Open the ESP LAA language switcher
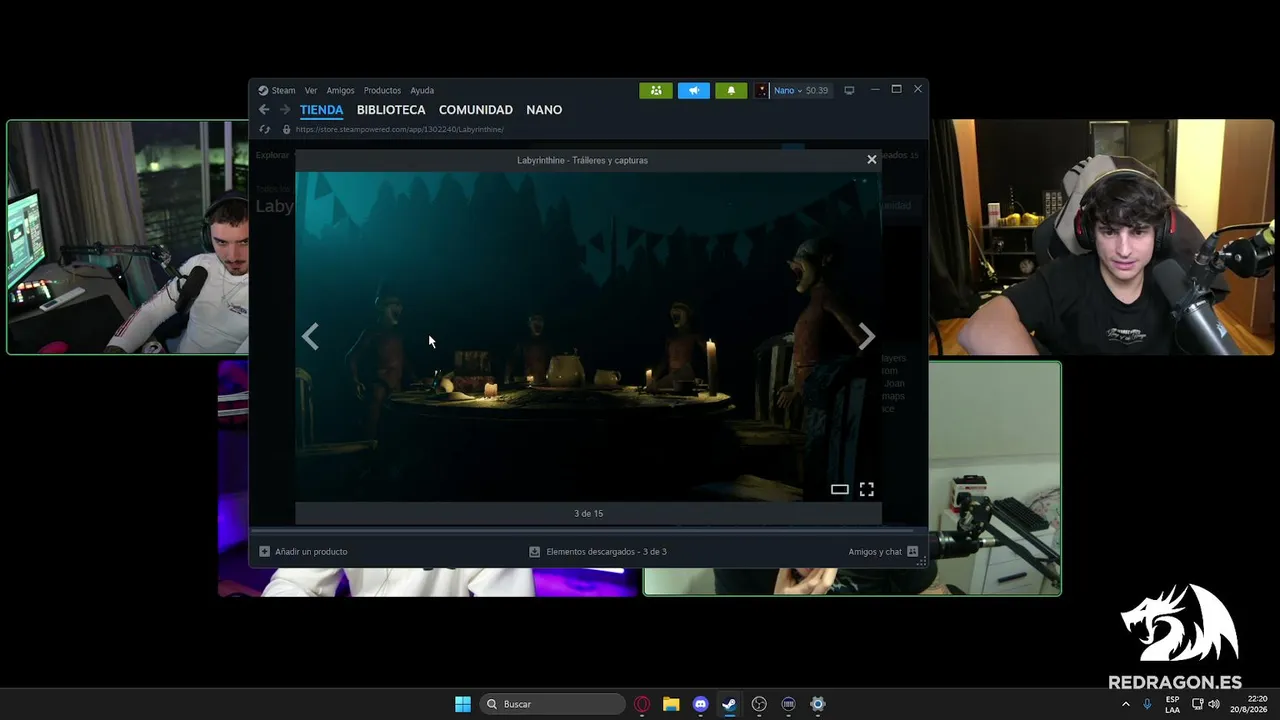 tap(1172, 704)
